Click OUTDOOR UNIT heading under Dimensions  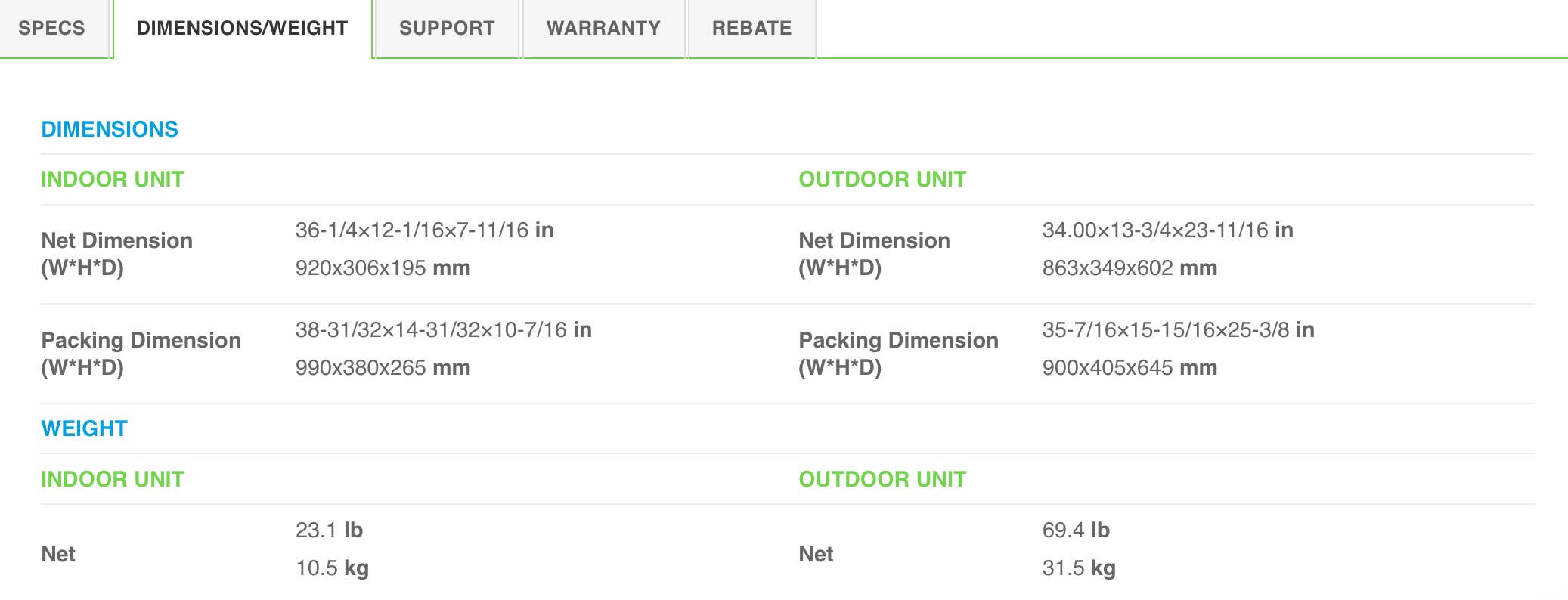[882, 179]
